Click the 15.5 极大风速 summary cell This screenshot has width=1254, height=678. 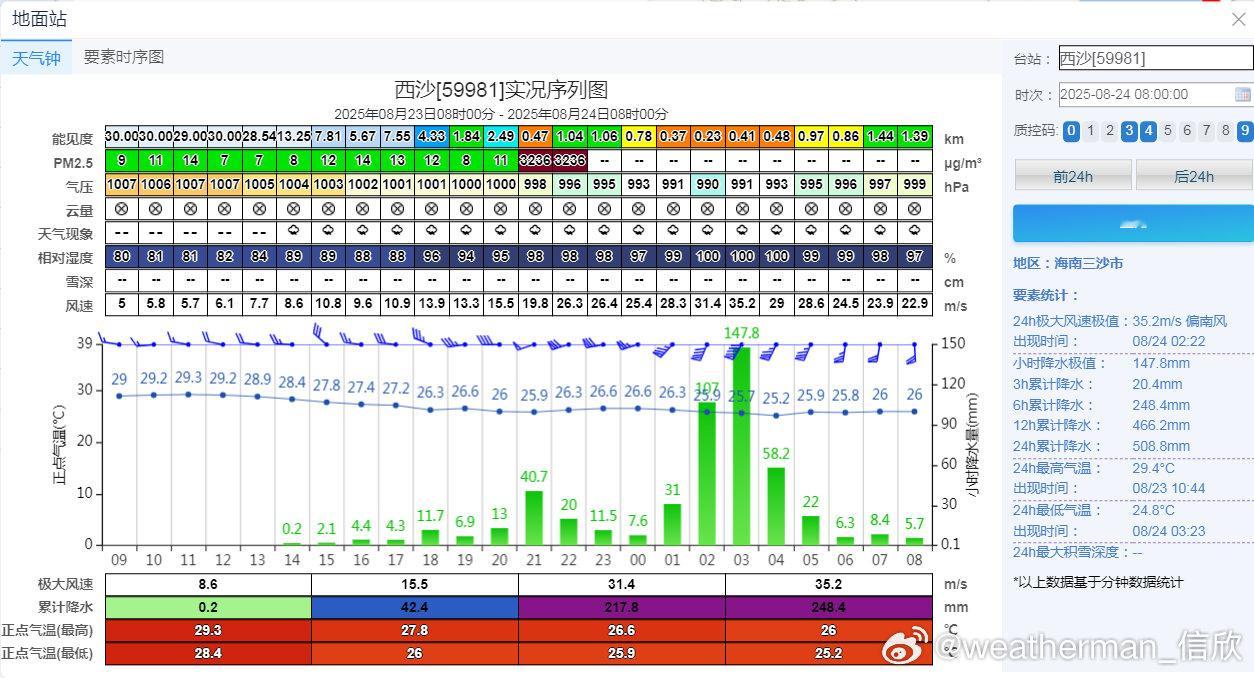point(415,584)
